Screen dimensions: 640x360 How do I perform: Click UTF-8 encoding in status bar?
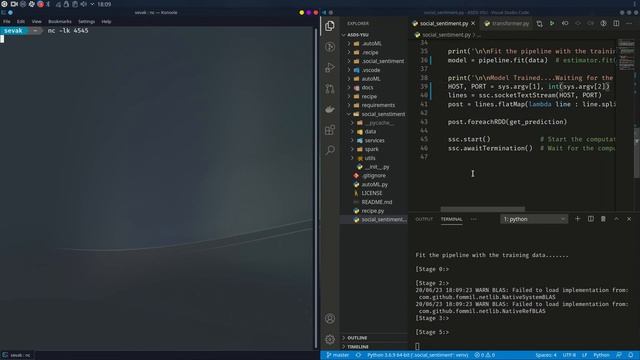tap(569, 355)
